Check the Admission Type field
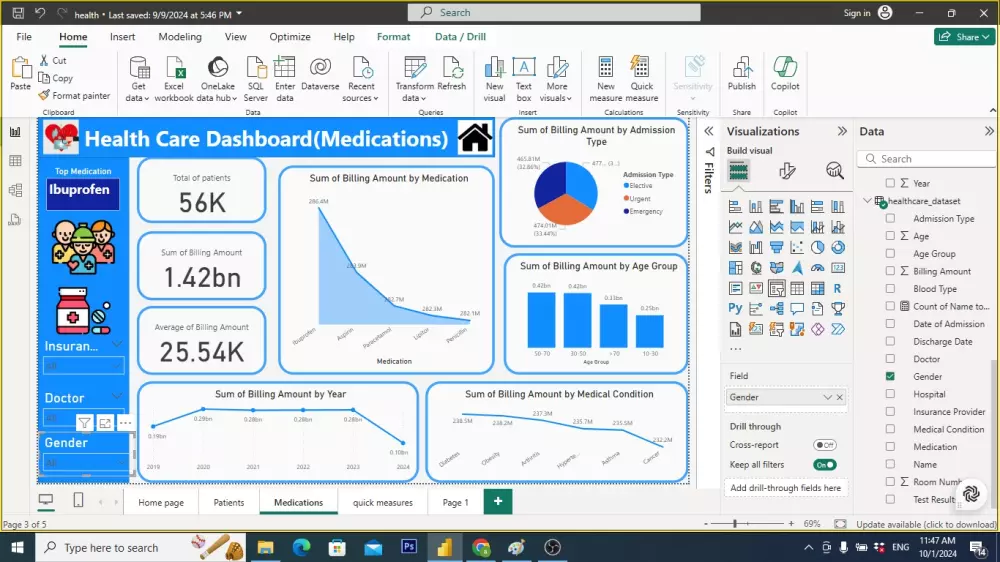This screenshot has width=1000, height=562. click(x=890, y=218)
